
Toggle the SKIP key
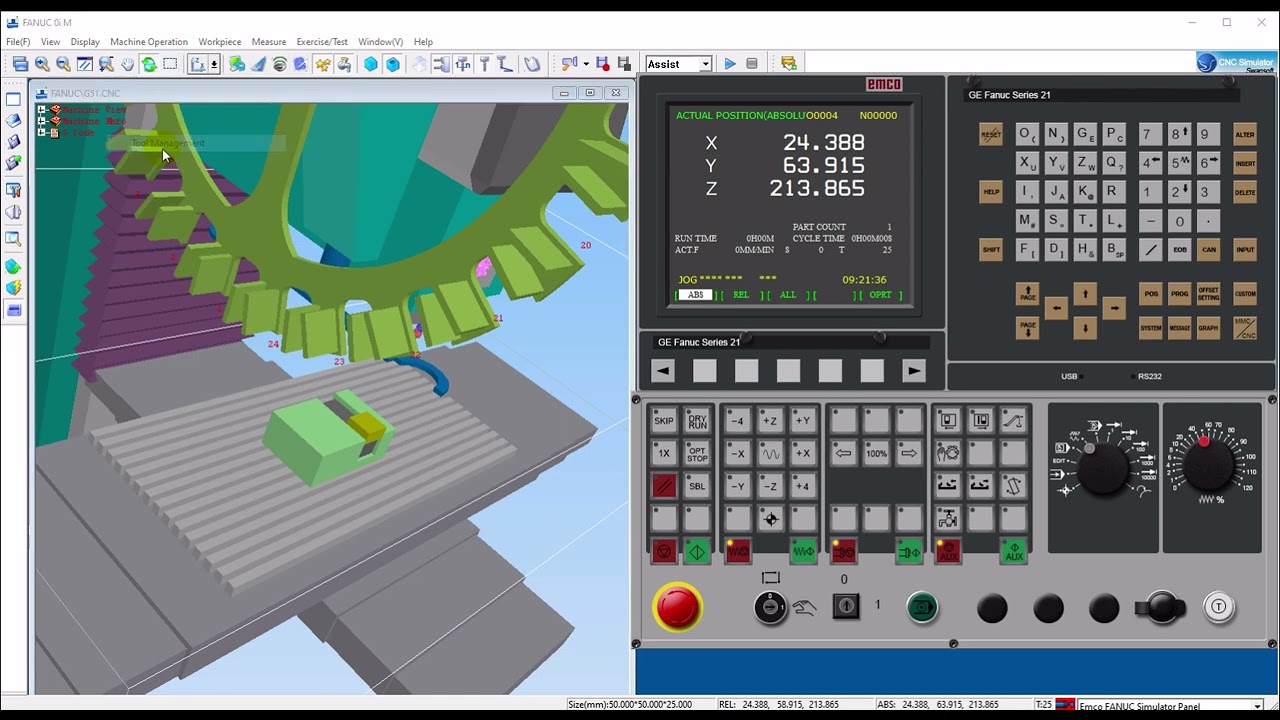[x=664, y=421]
